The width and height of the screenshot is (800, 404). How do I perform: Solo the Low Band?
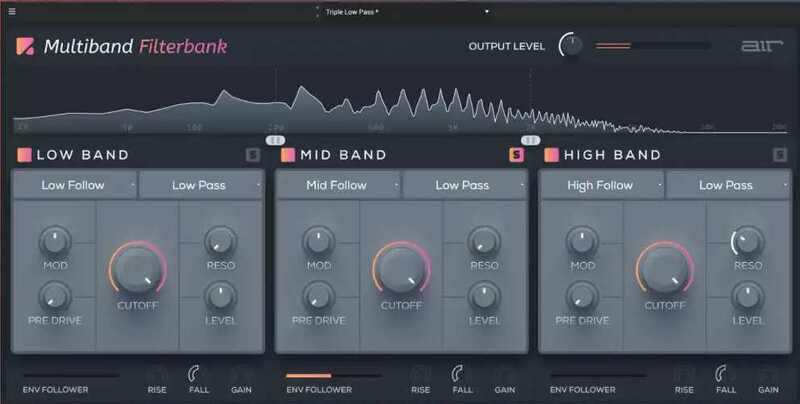(253, 155)
